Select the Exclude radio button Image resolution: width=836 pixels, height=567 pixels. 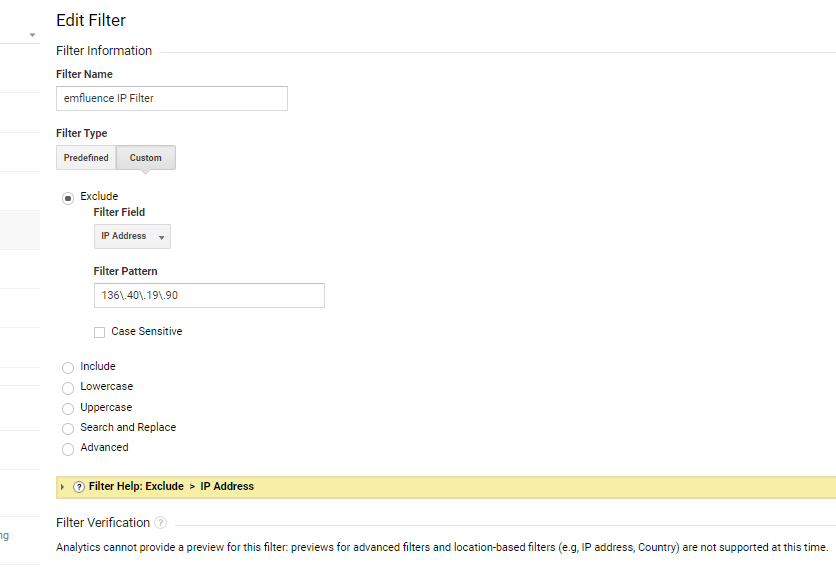pos(68,198)
